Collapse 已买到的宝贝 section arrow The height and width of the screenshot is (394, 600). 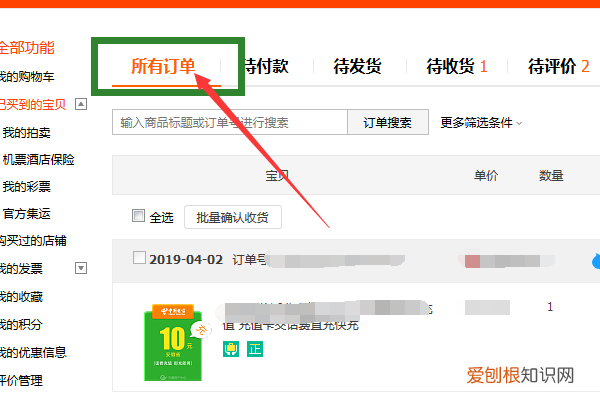point(81,104)
